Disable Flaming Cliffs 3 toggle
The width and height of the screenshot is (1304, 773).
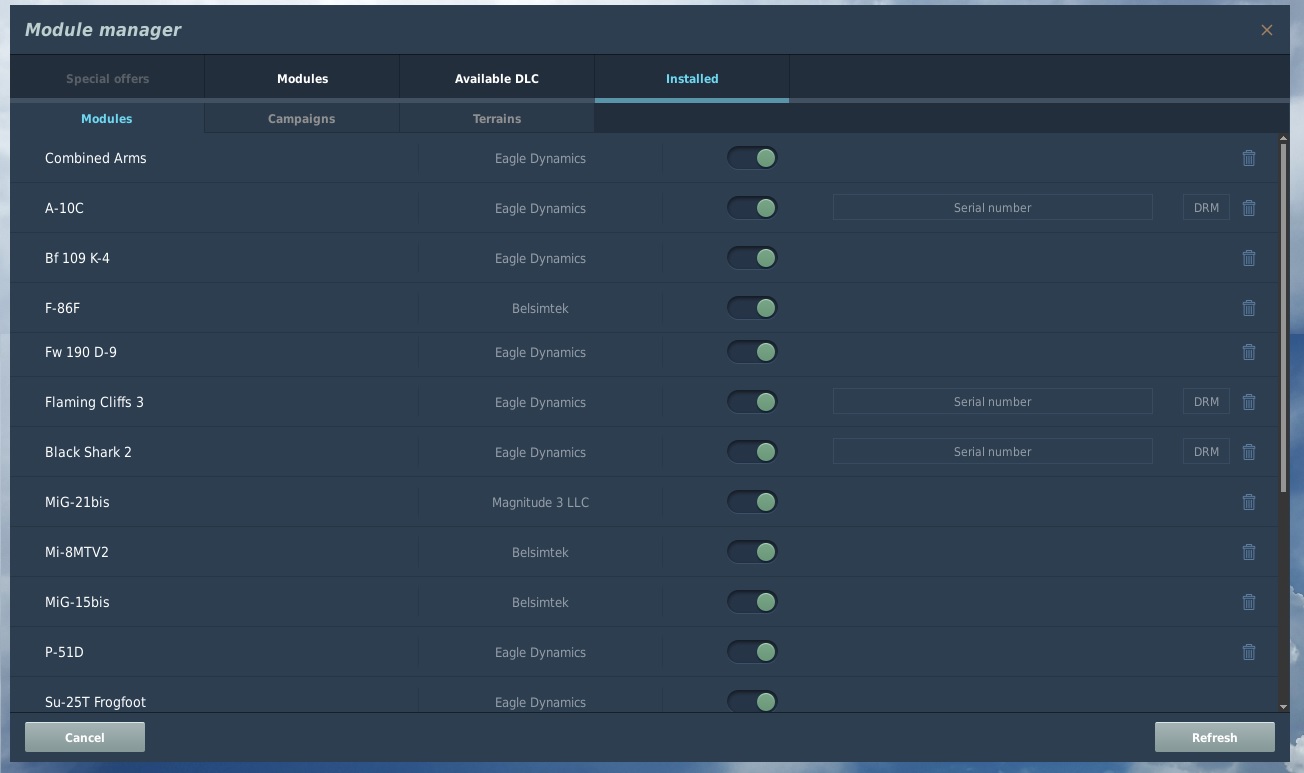pos(752,402)
